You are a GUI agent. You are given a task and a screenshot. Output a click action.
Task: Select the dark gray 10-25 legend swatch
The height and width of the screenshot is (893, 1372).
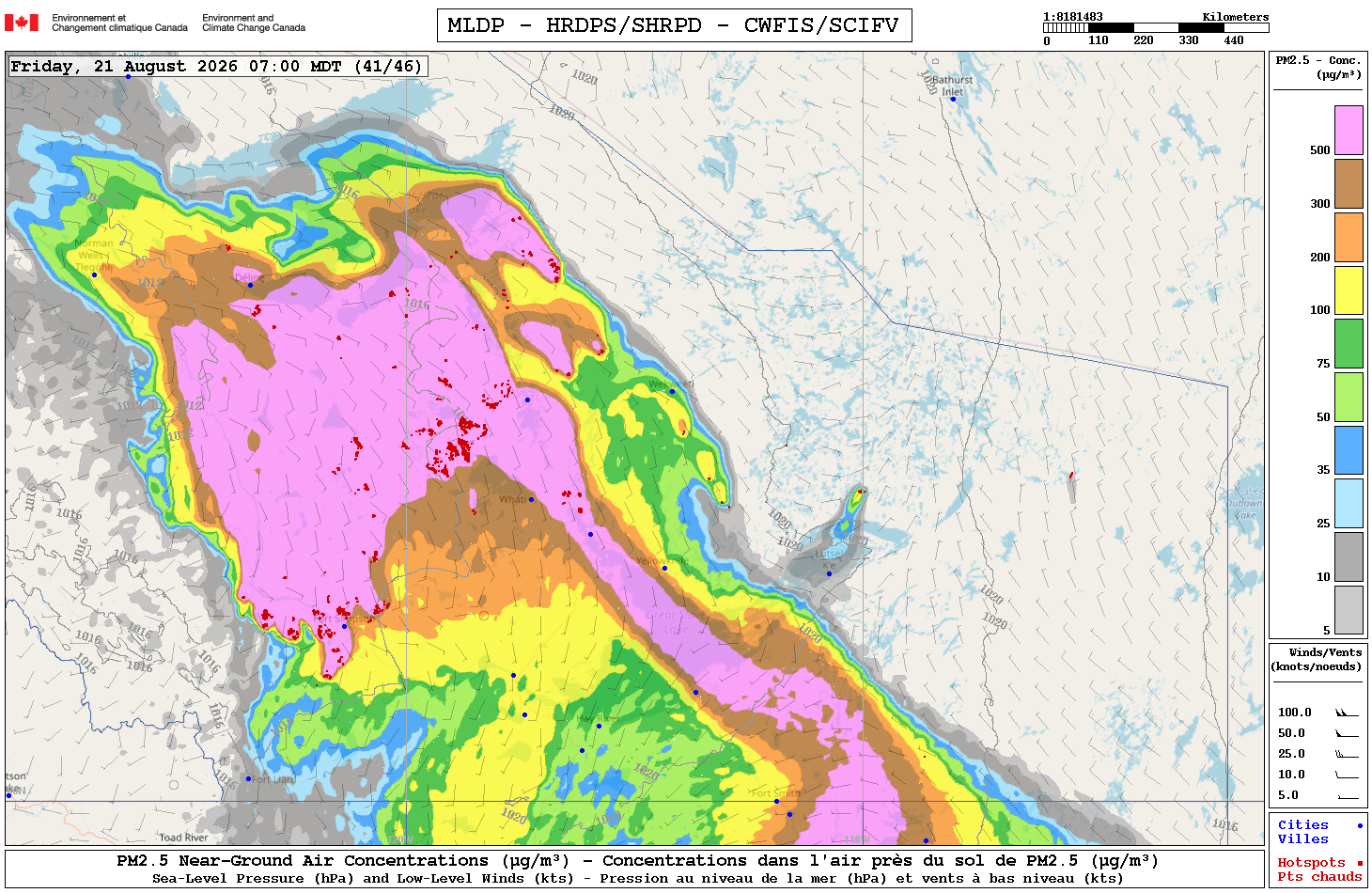coord(1349,557)
